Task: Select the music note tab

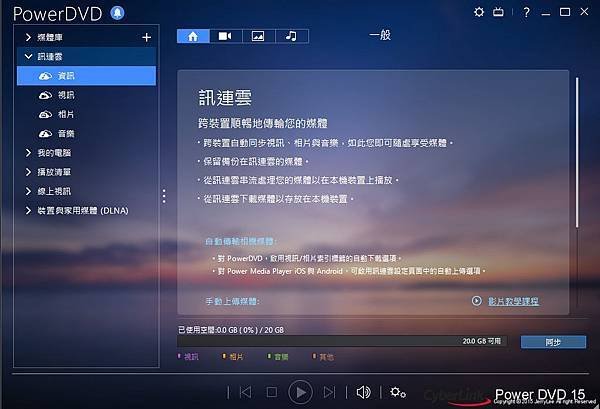Action: pos(291,36)
